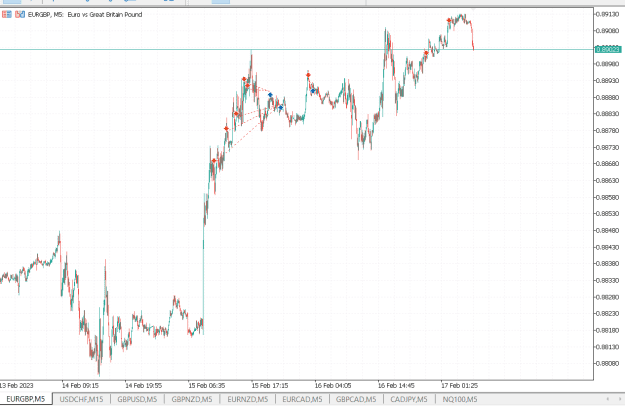Click the 0.88380 price scale label
Screen dimensions: 625x406
click(609, 263)
